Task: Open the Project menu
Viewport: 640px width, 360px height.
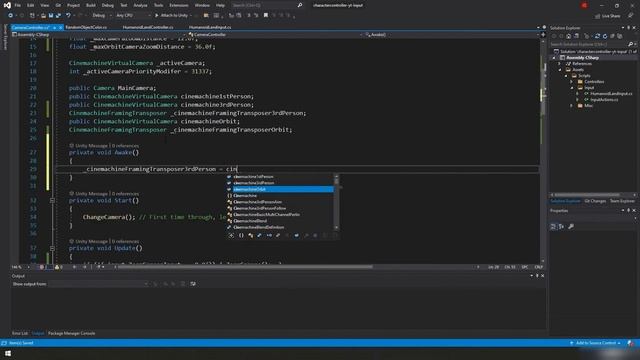Action: pyautogui.click(x=73, y=5)
